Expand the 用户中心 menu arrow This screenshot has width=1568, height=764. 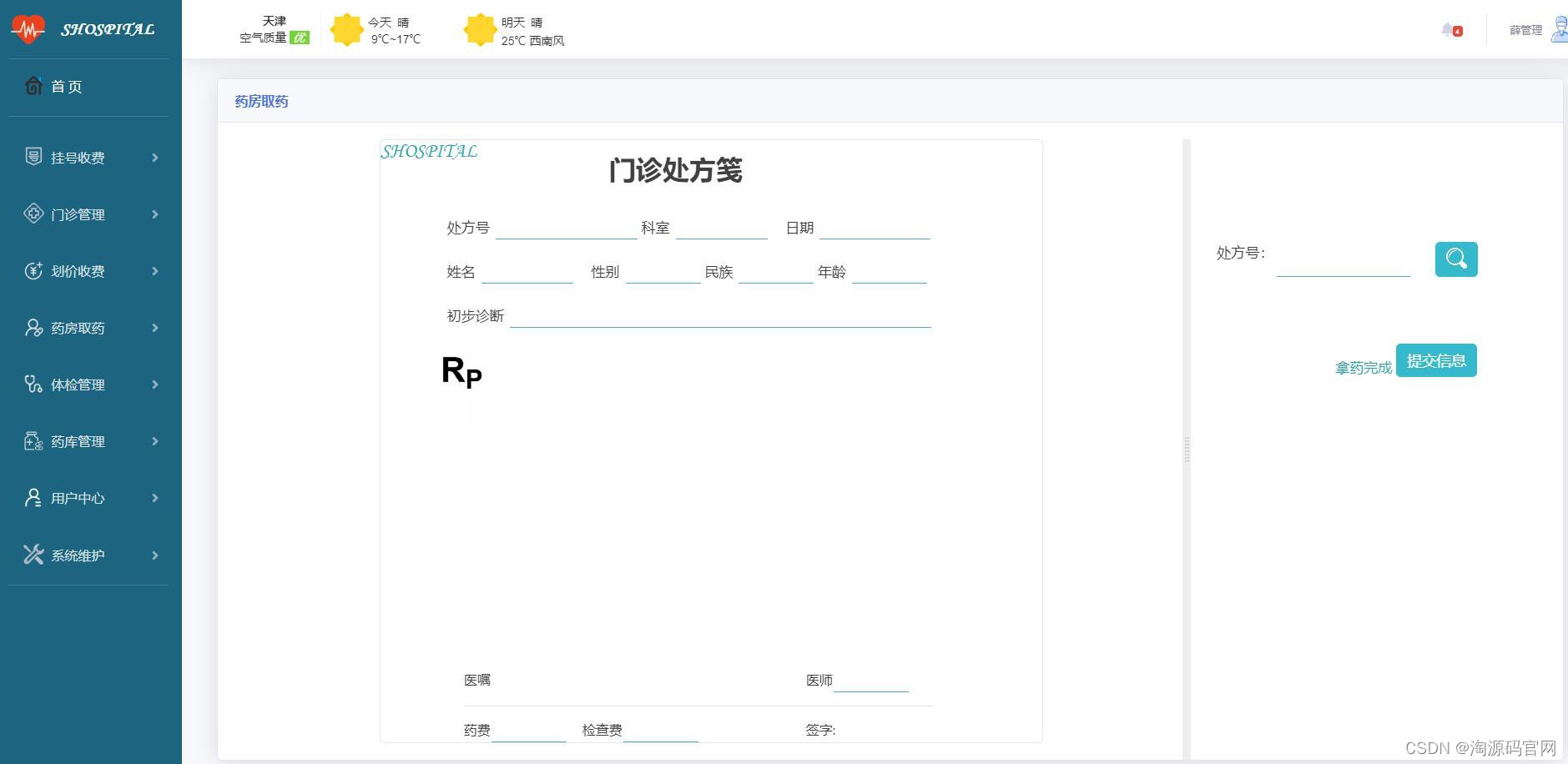pos(155,498)
